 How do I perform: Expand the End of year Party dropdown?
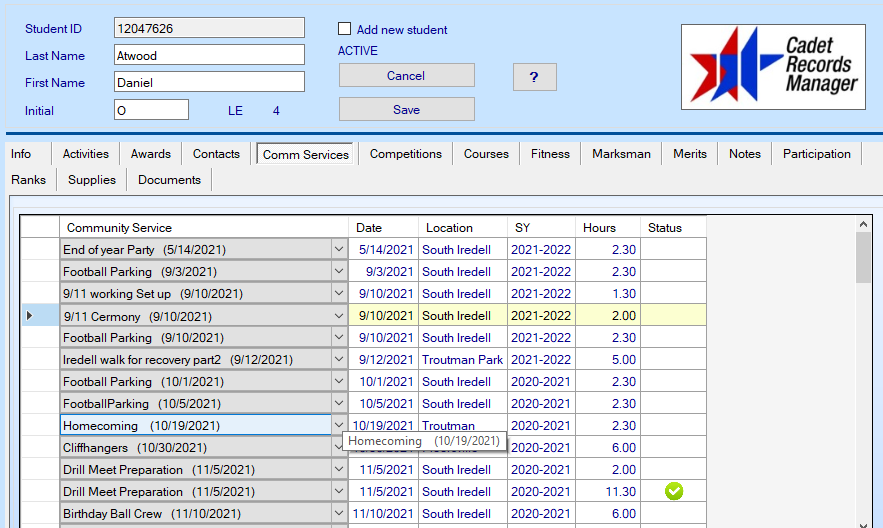tap(339, 250)
